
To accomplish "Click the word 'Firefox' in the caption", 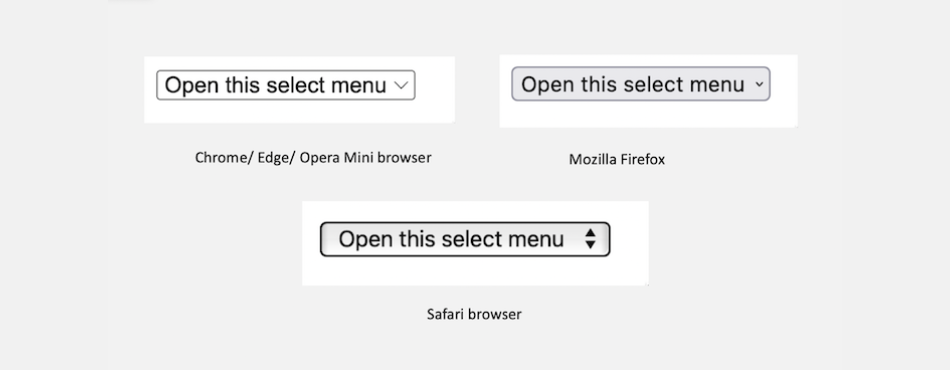I will (642, 159).
